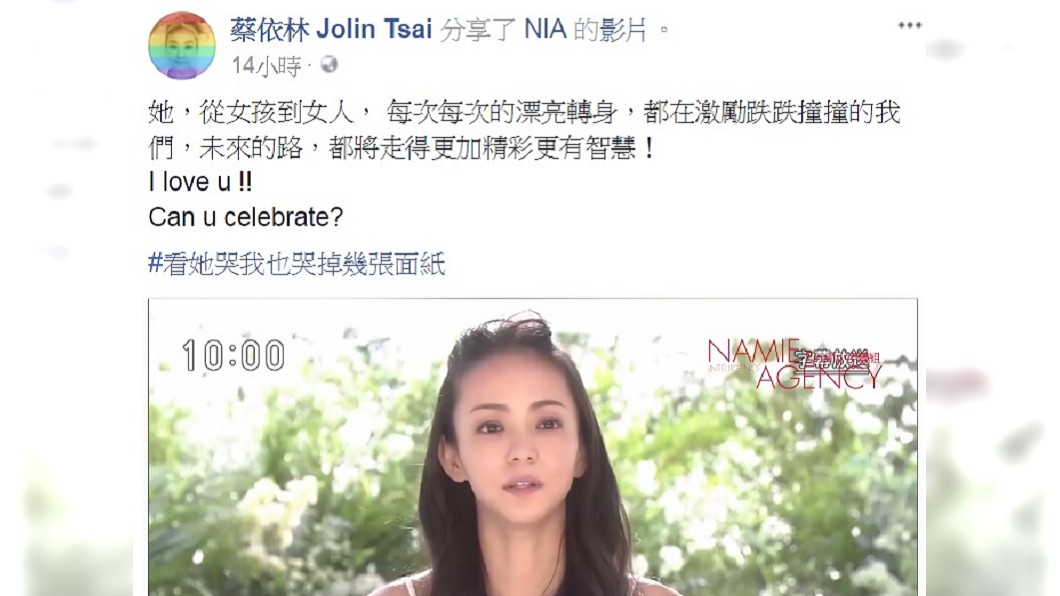Screen dimensions: 1060x596
Task: Open the NIA page link
Action: pyautogui.click(x=545, y=30)
